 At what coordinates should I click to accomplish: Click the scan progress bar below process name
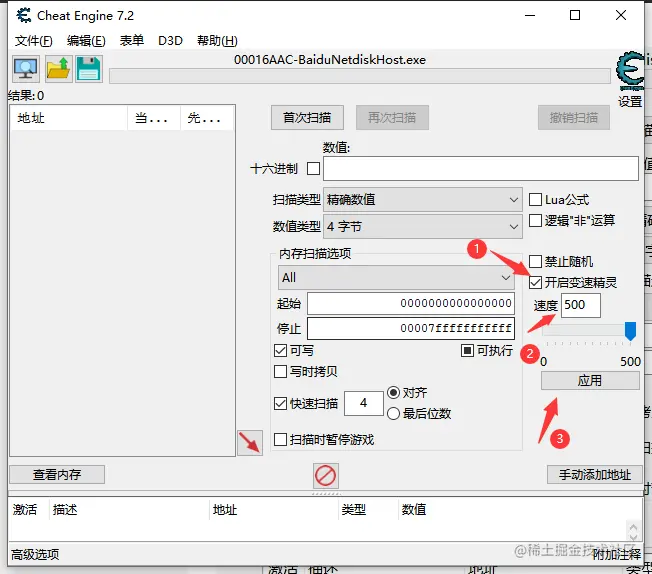click(360, 76)
